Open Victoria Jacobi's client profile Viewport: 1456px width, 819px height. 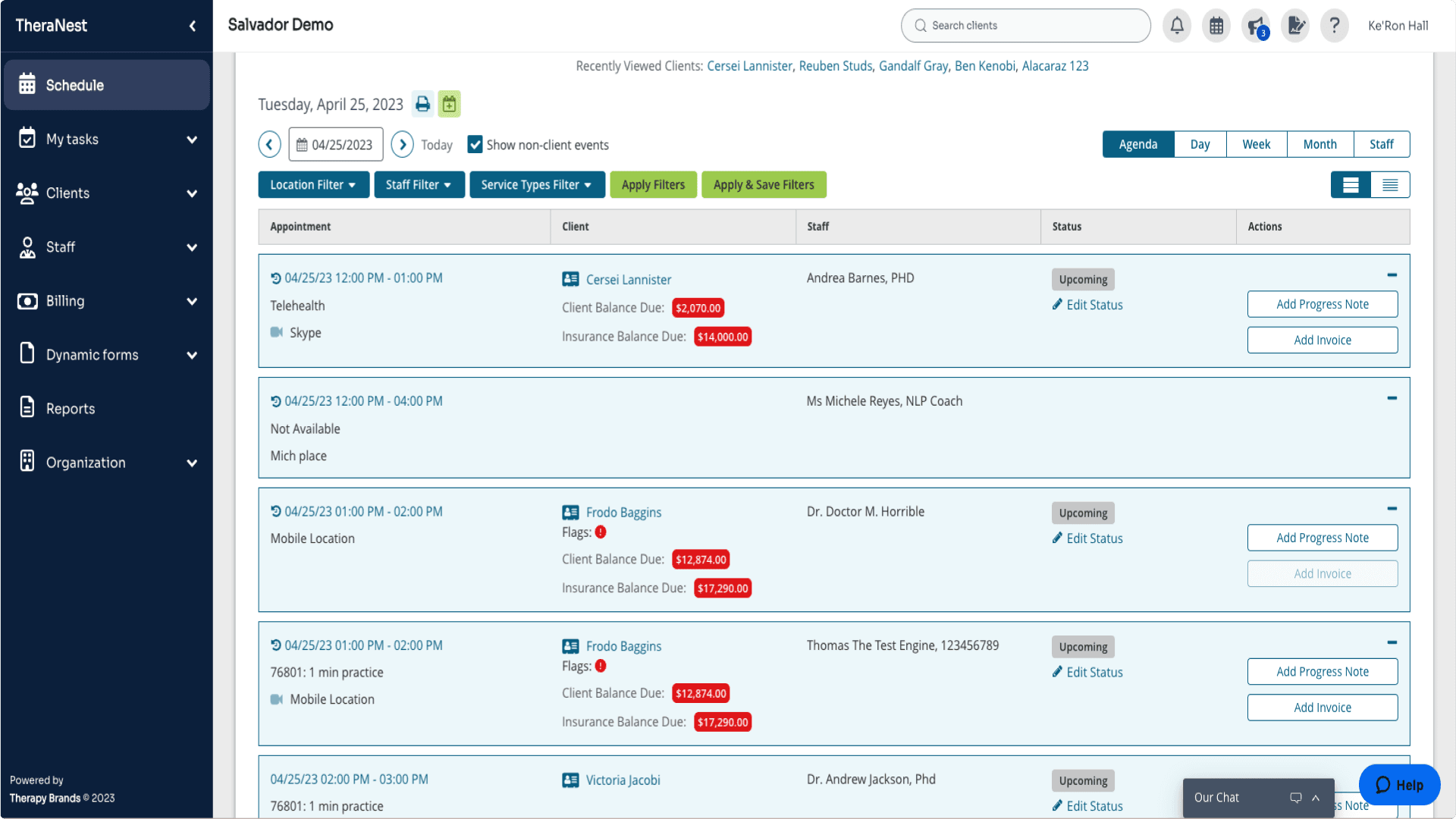(623, 780)
